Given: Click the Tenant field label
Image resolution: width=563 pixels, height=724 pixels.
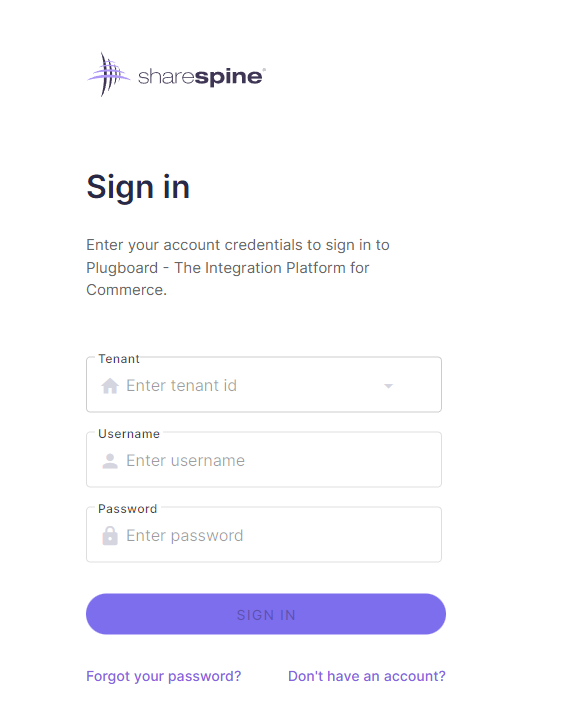Looking at the screenshot, I should (119, 359).
